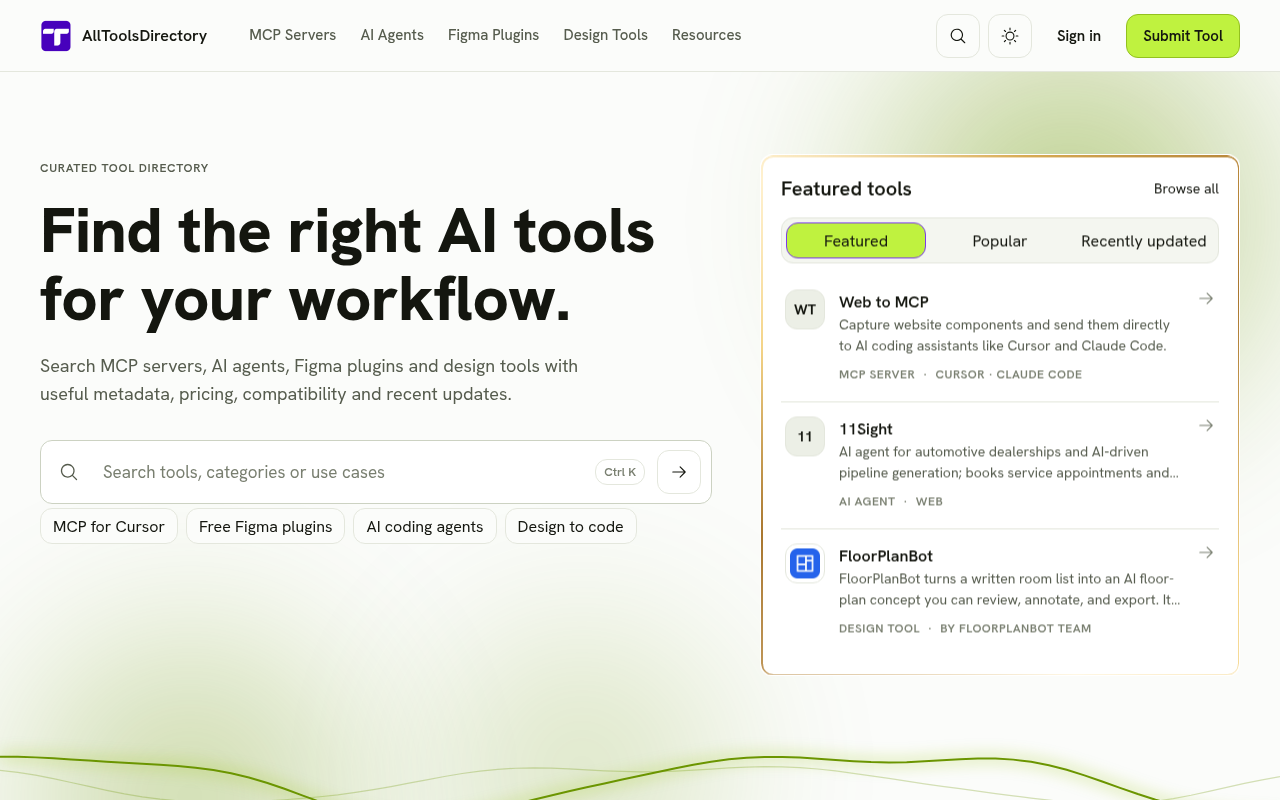The width and height of the screenshot is (1280, 800).
Task: Open the Browse all link
Action: click(x=1186, y=189)
